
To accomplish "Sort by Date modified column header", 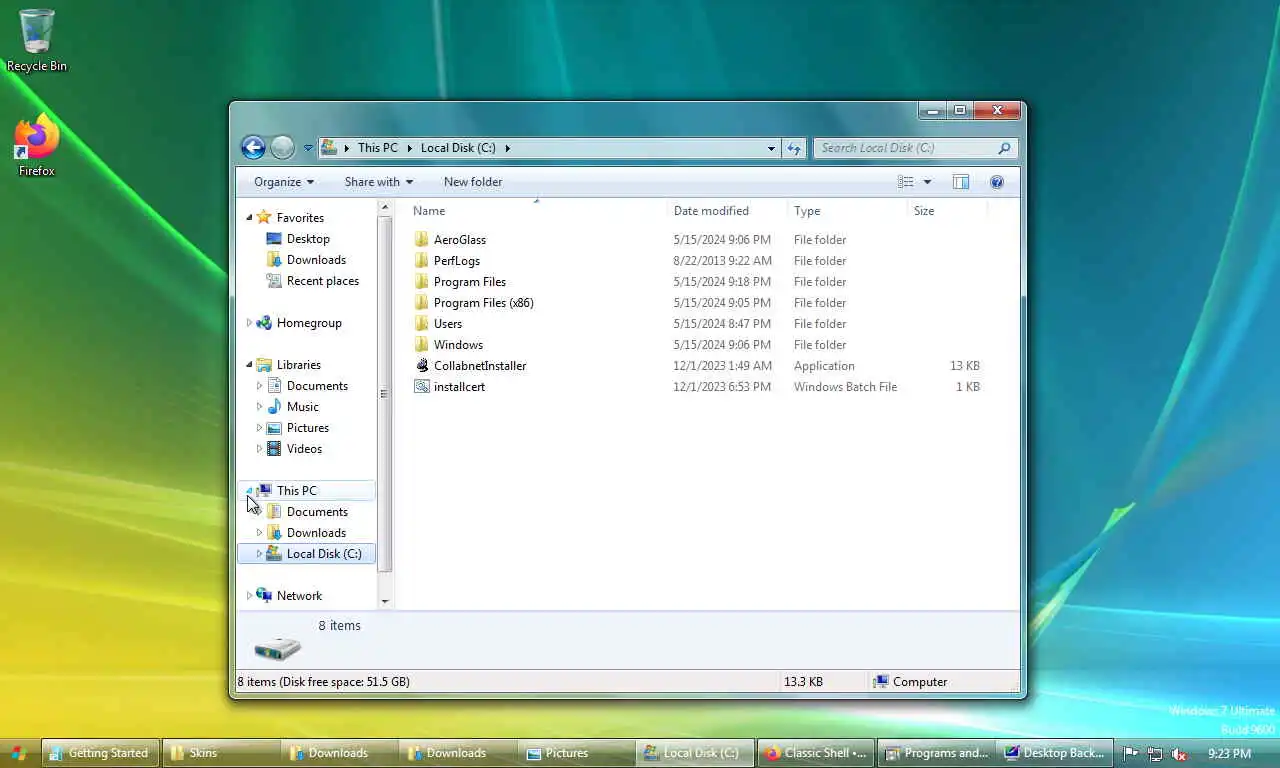I will point(711,211).
